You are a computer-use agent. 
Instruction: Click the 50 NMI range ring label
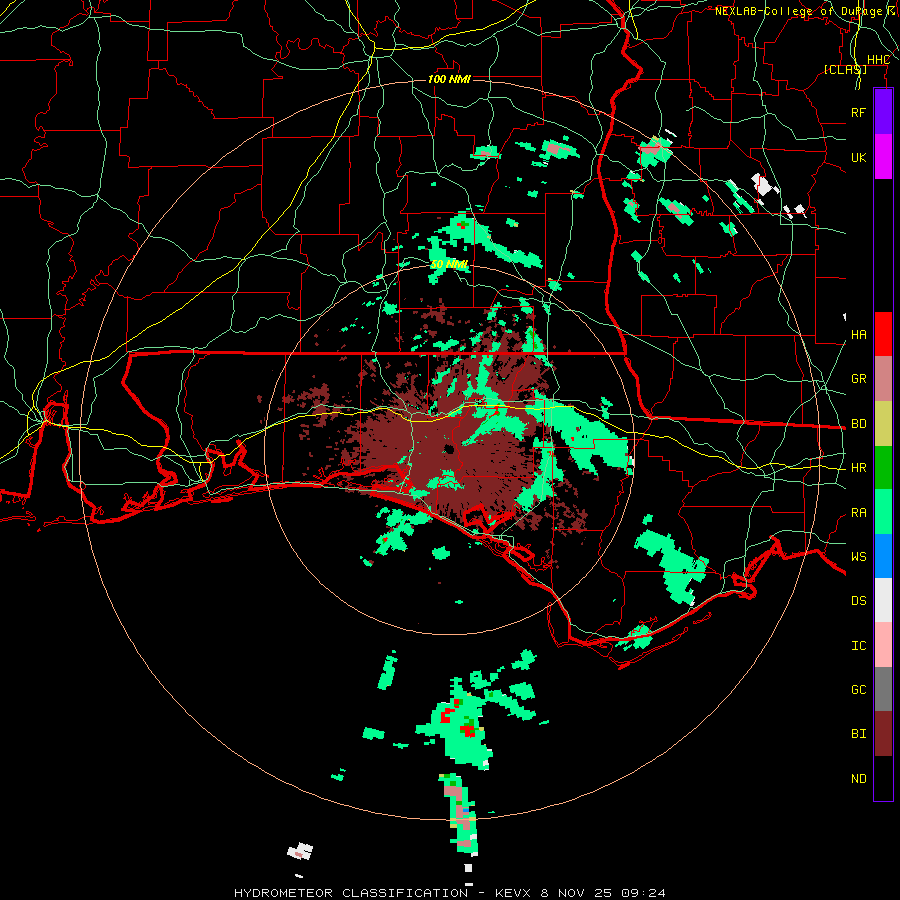[x=449, y=265]
